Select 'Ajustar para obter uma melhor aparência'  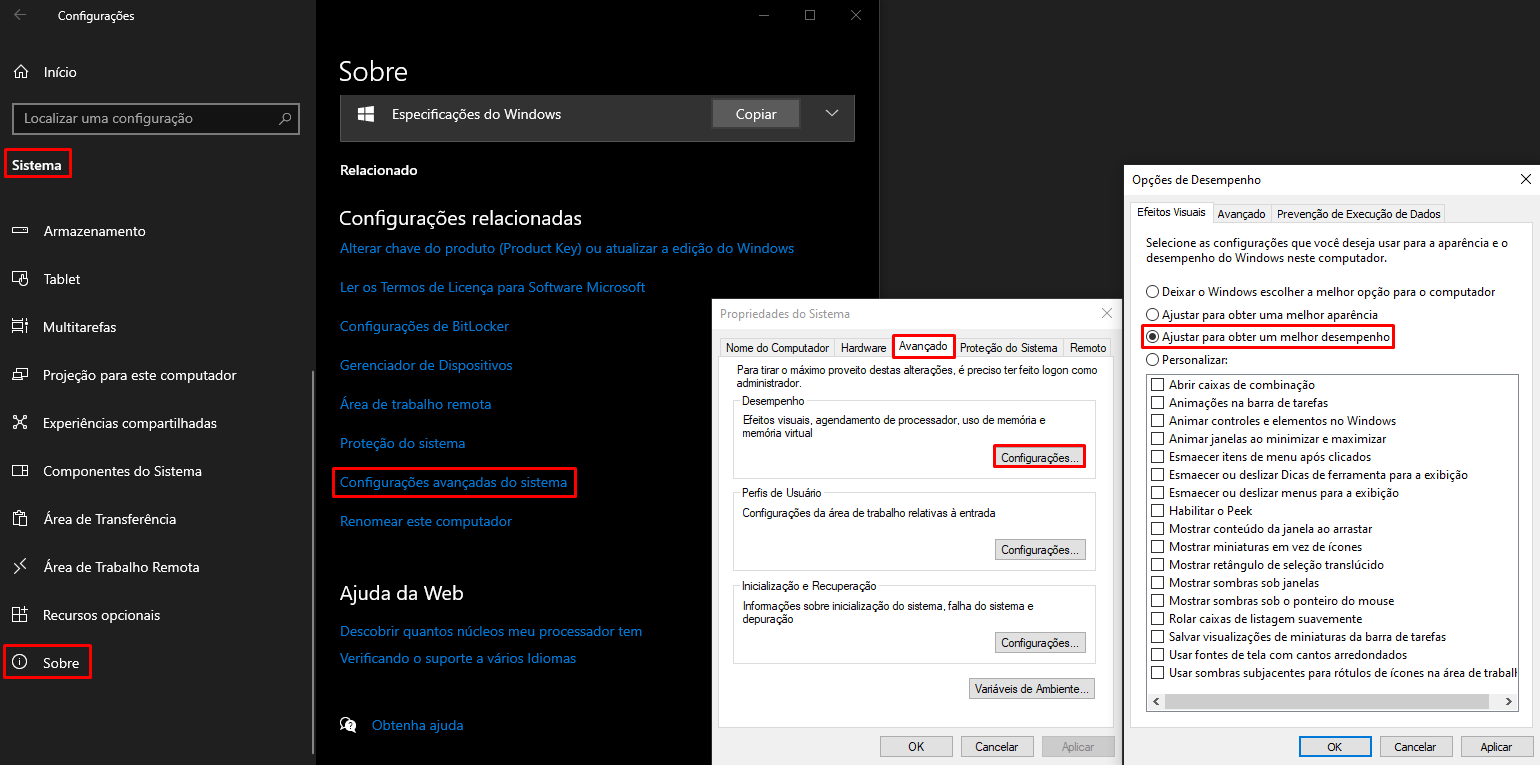click(x=1262, y=315)
